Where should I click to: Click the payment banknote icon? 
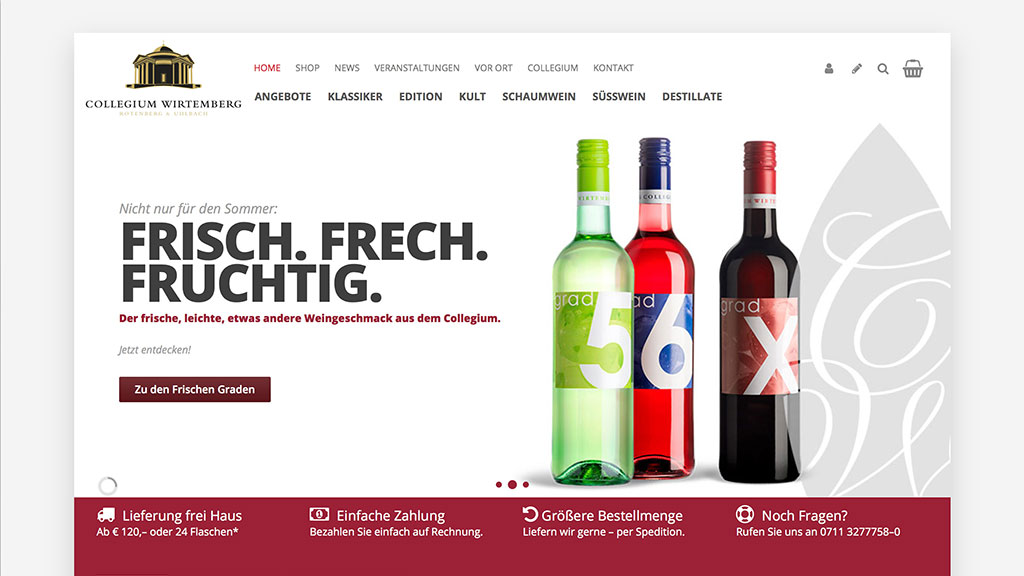coord(319,515)
